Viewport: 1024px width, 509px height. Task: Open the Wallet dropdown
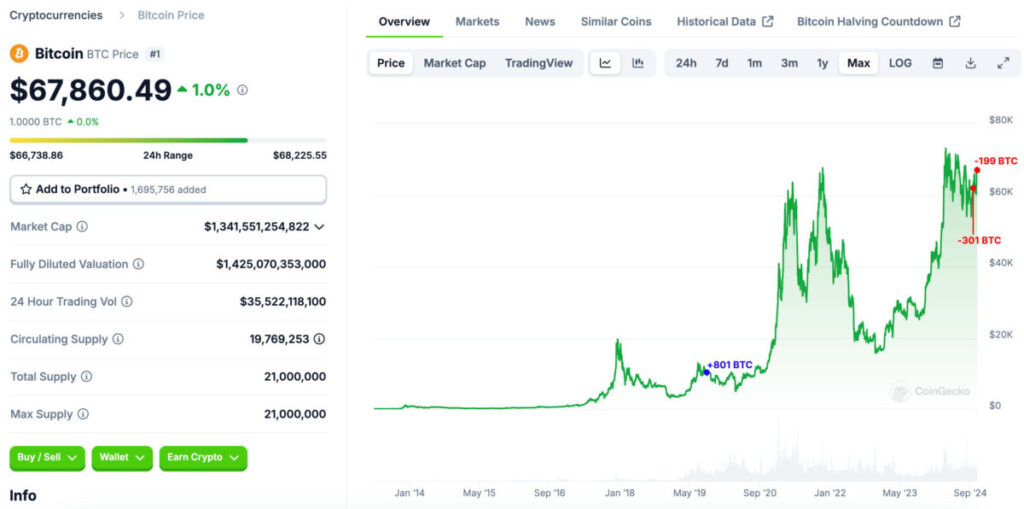(x=122, y=458)
